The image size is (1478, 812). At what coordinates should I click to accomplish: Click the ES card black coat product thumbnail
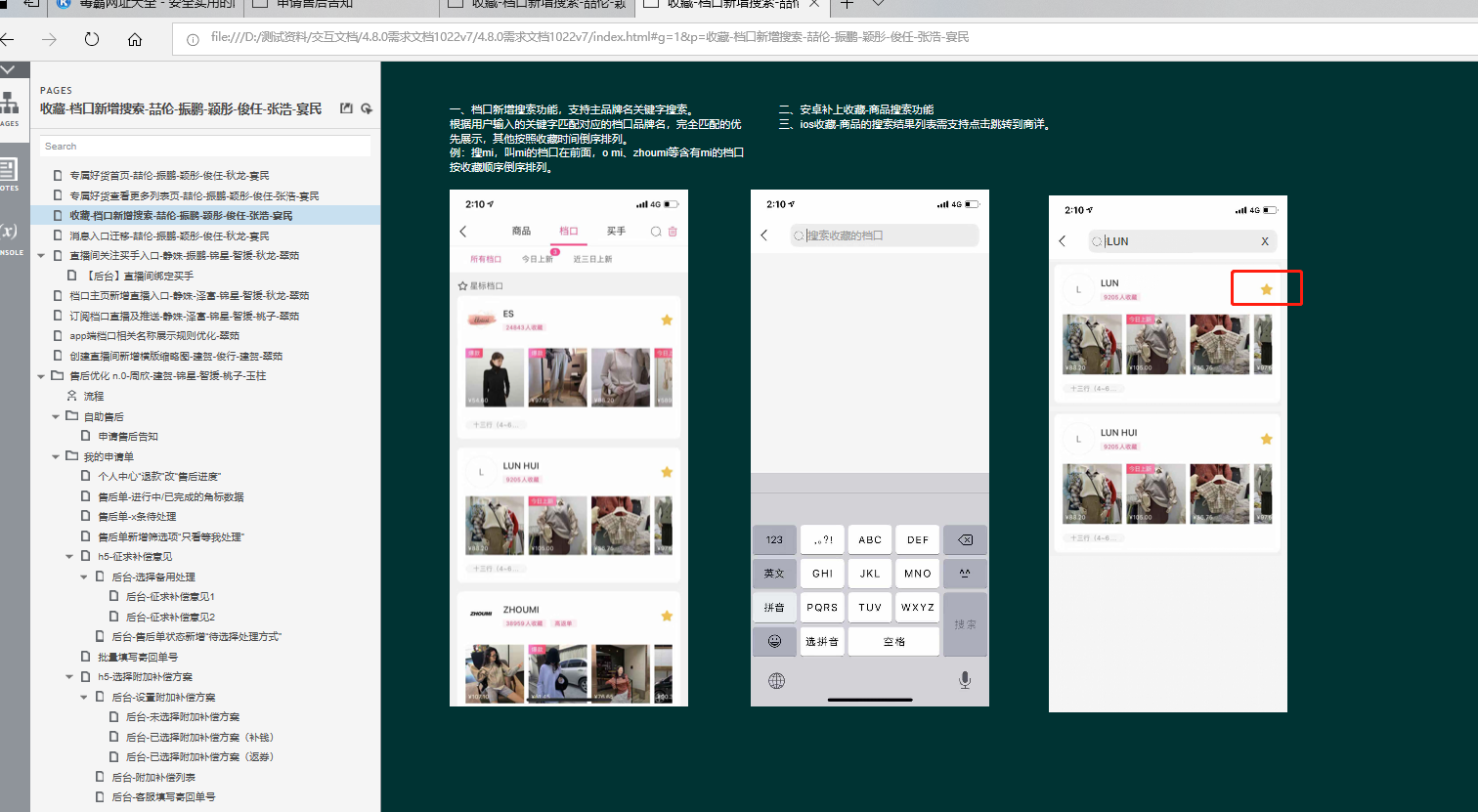(x=495, y=377)
